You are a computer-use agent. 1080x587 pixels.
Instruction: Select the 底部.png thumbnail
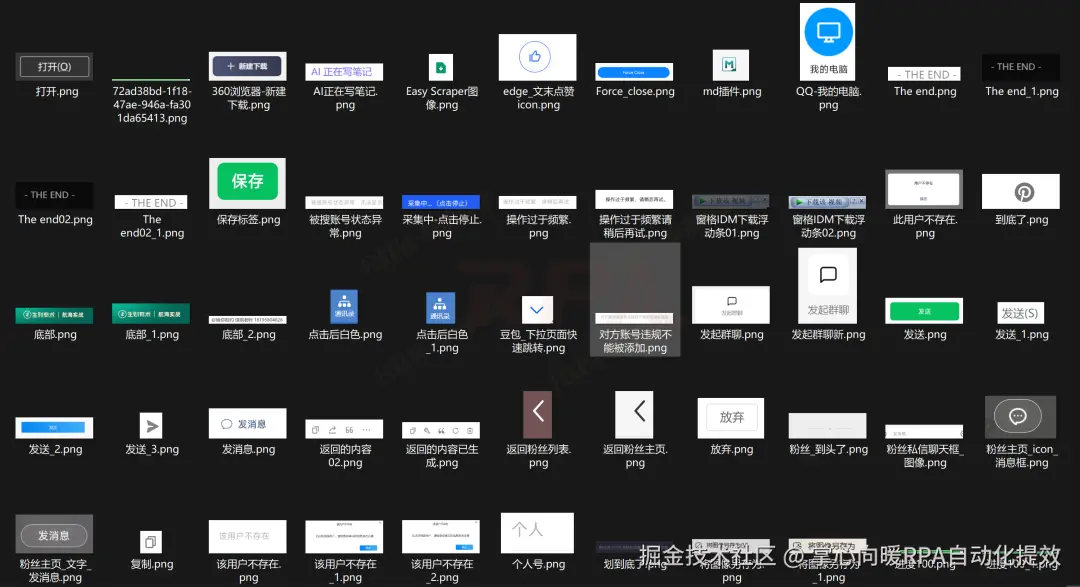point(54,315)
